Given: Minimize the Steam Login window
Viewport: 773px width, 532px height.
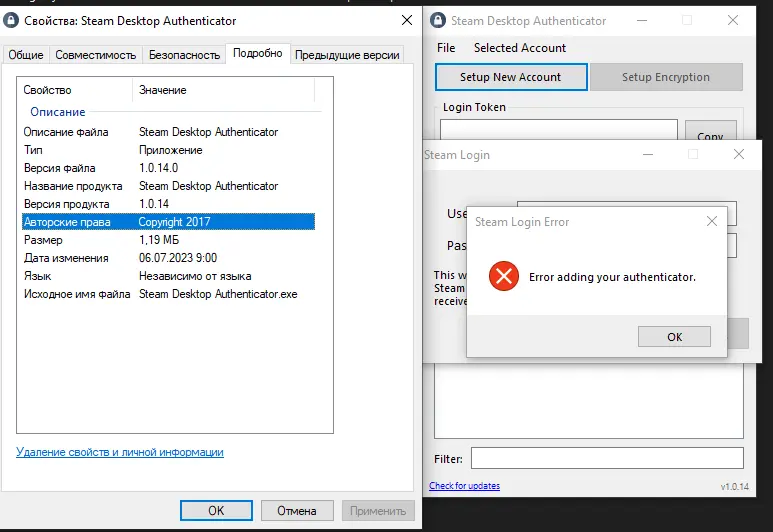Looking at the screenshot, I should tap(648, 154).
